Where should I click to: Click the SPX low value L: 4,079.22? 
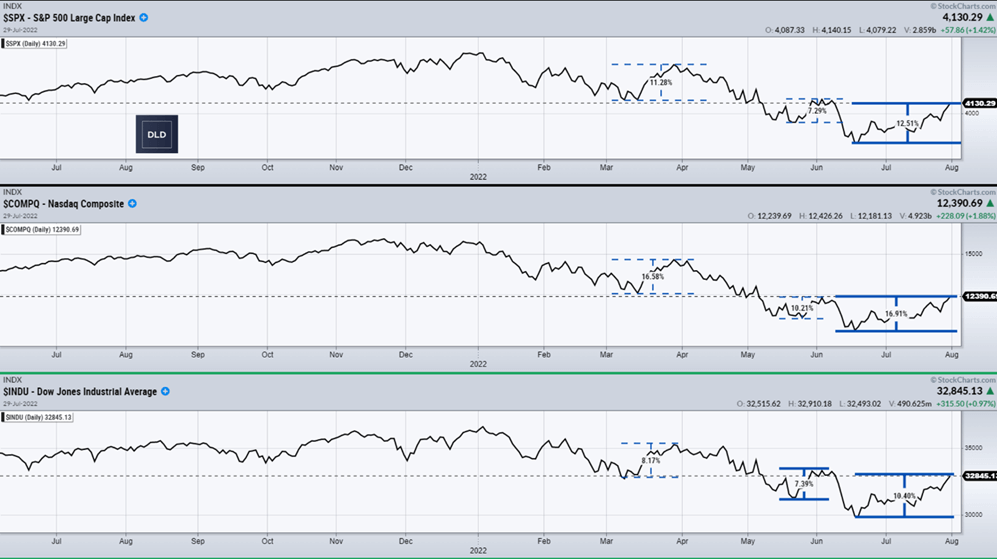pos(877,30)
